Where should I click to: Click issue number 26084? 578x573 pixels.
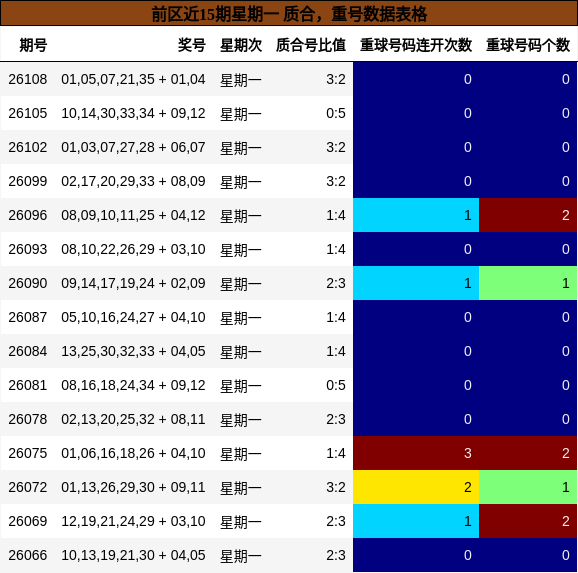coord(28,351)
